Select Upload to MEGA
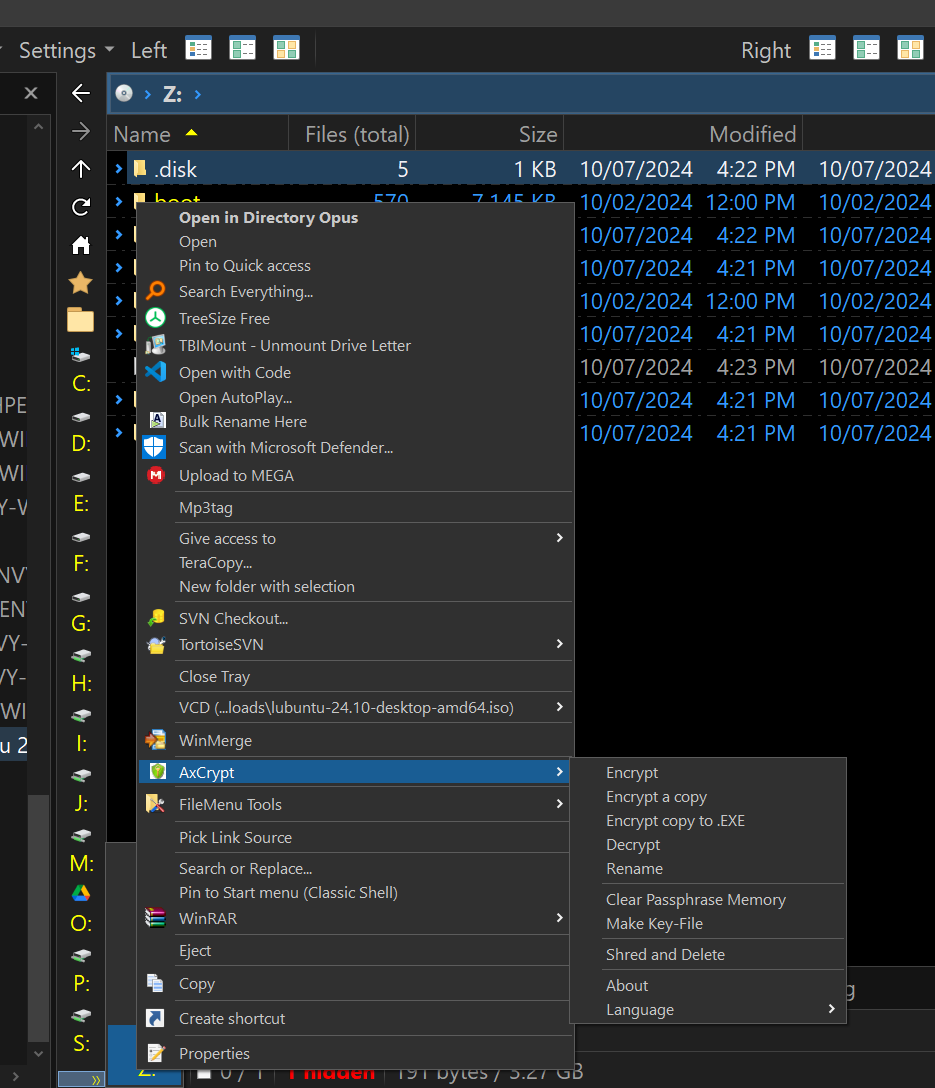Screen dimensions: 935x1088 [x=236, y=476]
